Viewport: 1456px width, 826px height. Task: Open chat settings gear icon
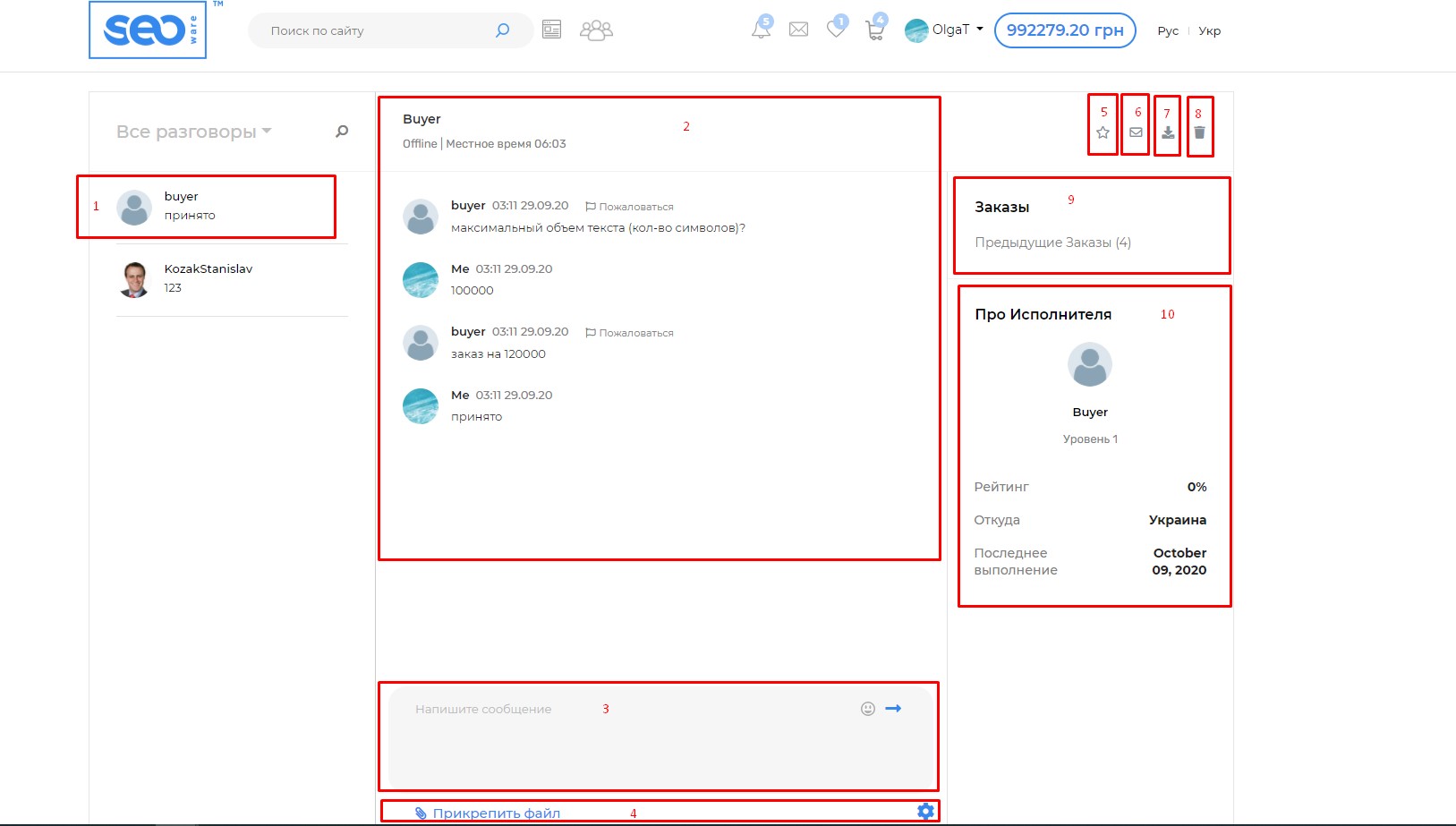pyautogui.click(x=925, y=811)
